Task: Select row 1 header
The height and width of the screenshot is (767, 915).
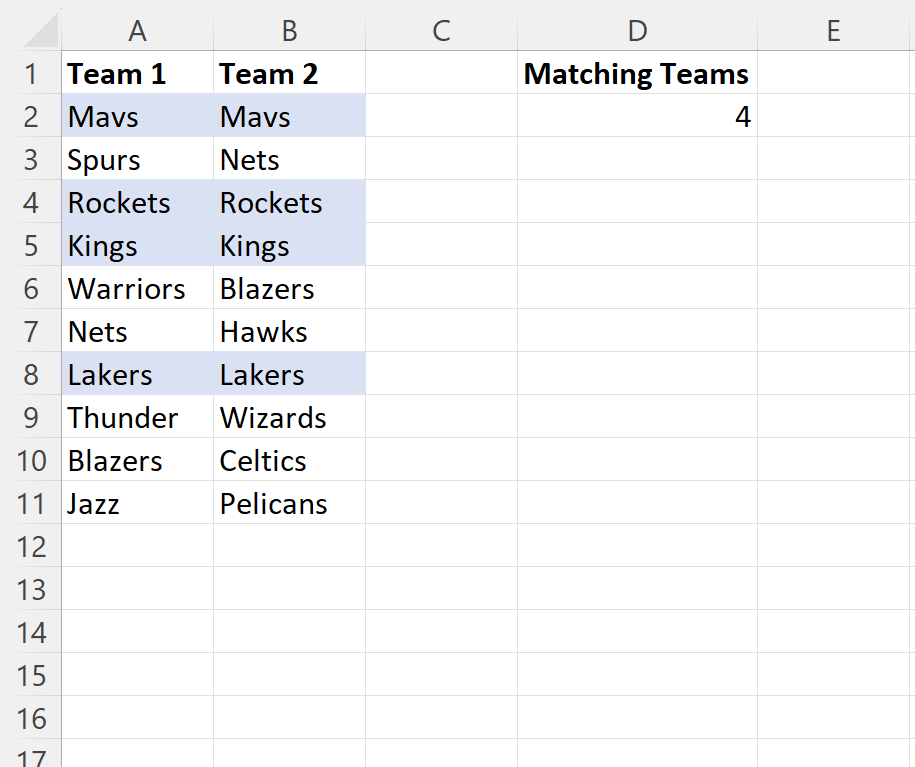Action: (31, 73)
